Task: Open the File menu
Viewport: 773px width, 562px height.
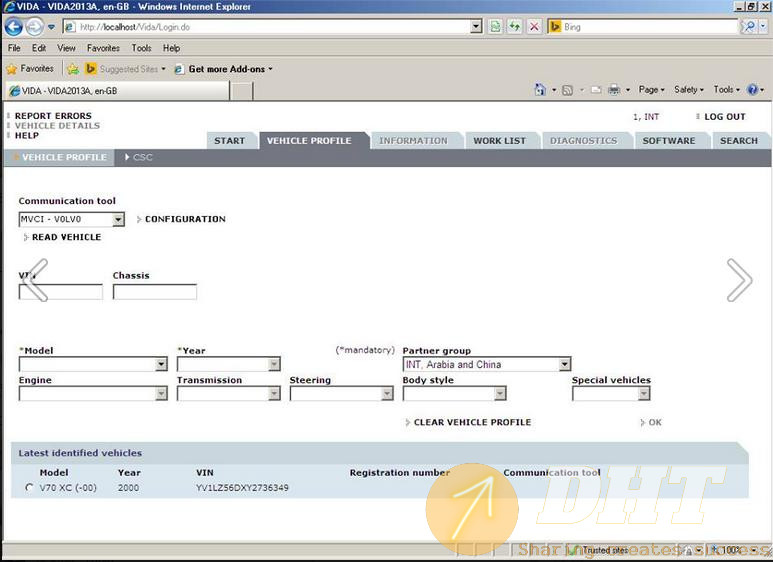Action: pyautogui.click(x=14, y=48)
